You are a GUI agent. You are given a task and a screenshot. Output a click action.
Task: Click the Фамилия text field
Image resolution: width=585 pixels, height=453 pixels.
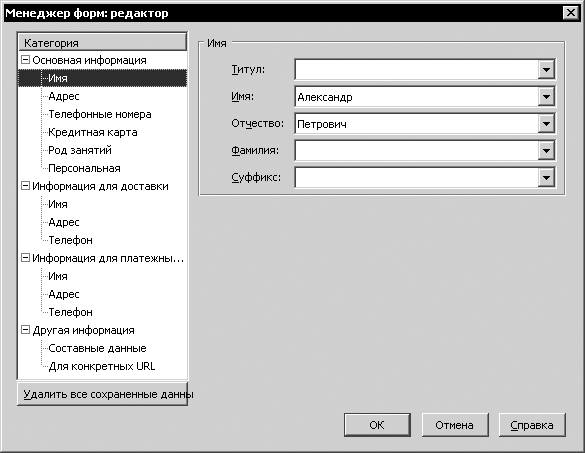point(416,151)
